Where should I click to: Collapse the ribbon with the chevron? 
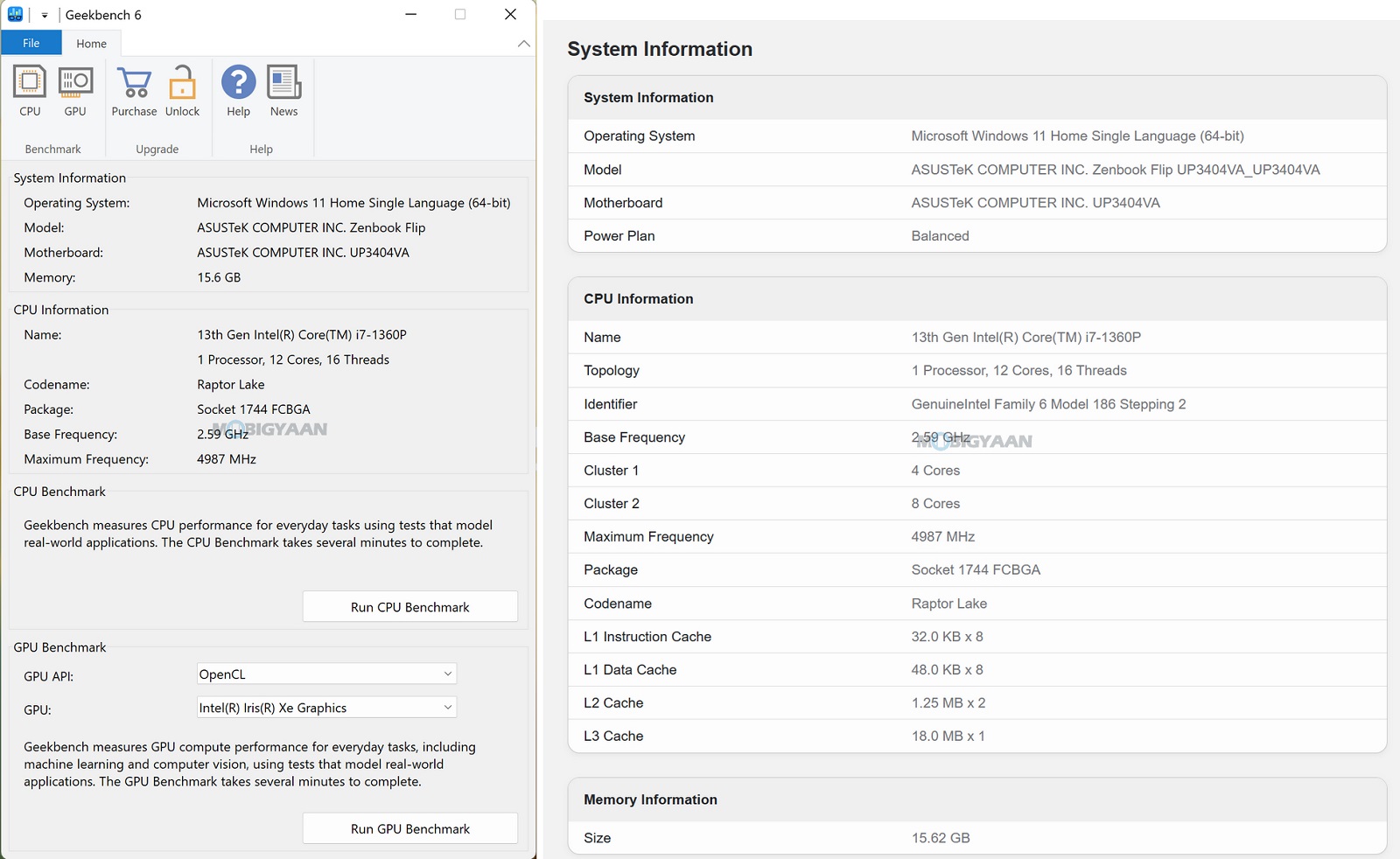click(523, 43)
